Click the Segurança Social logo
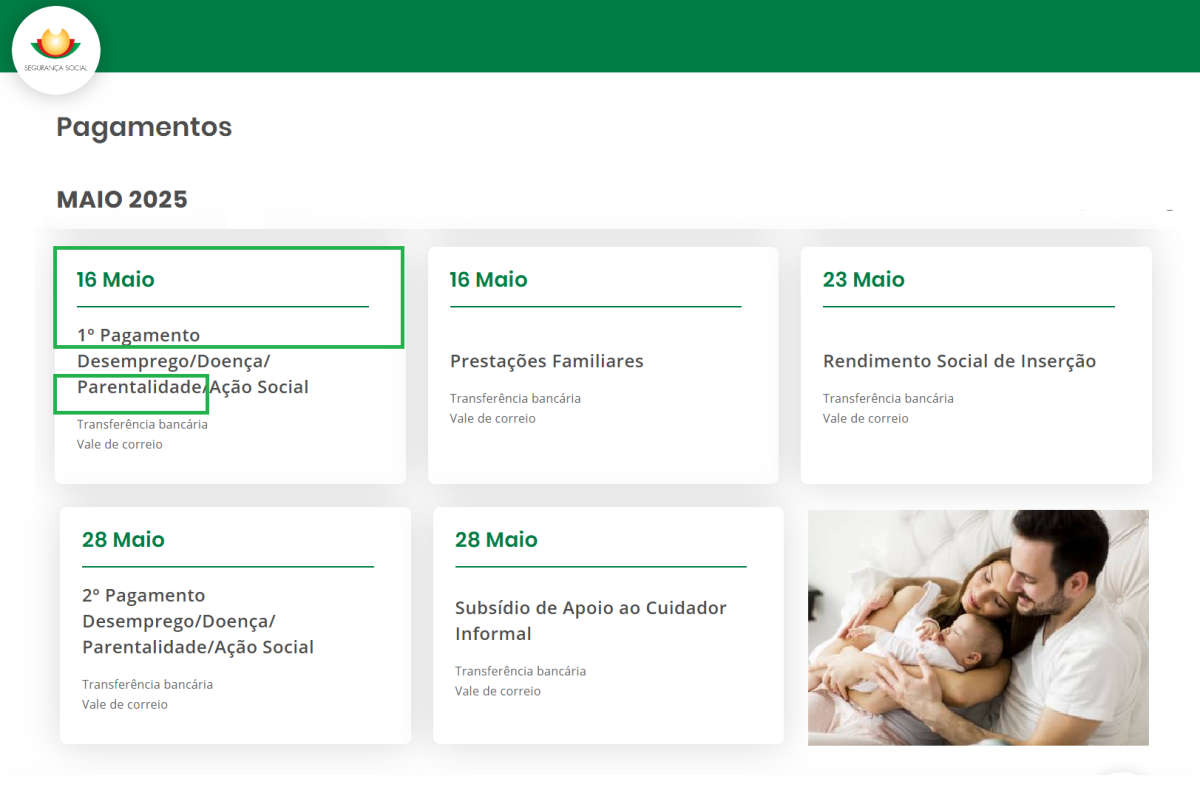This screenshot has width=1200, height=807. click(x=56, y=50)
